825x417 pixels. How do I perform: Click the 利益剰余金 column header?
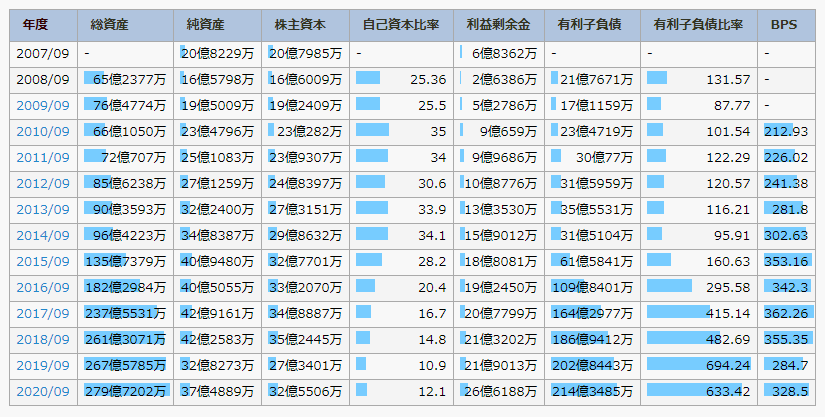pyautogui.click(x=498, y=25)
